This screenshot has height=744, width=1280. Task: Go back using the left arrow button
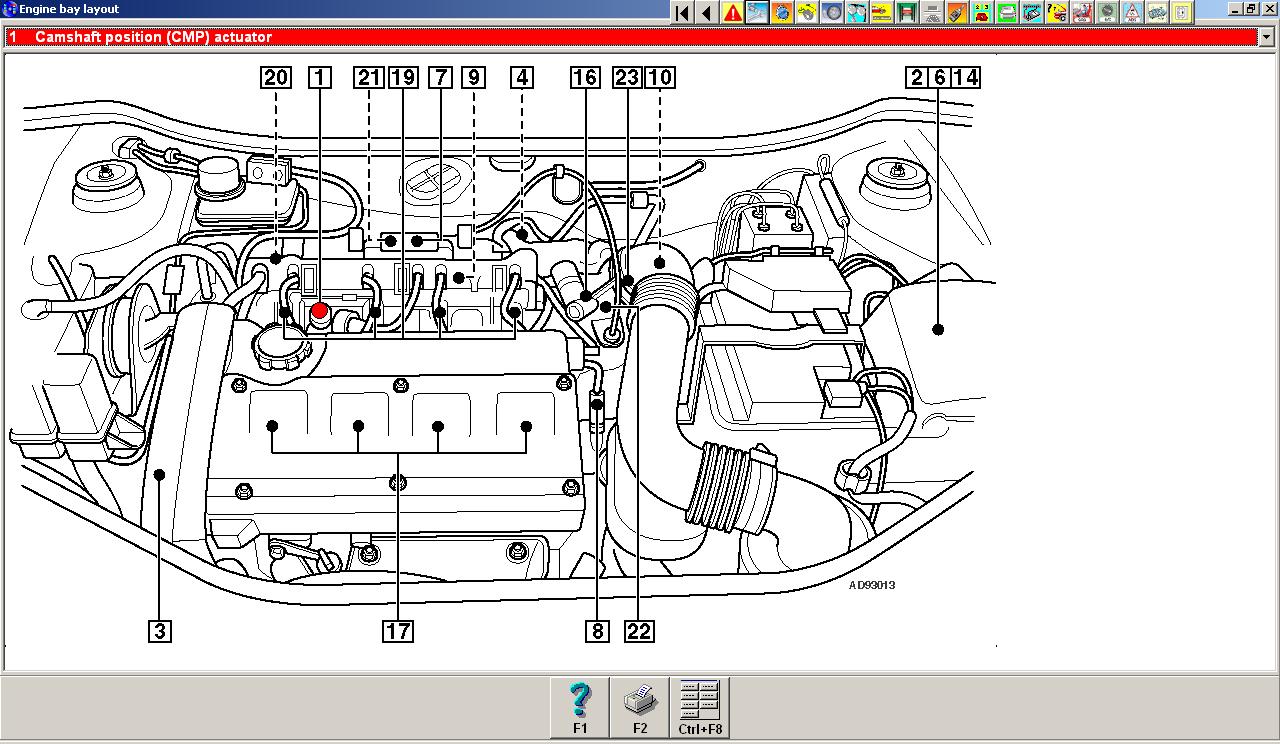[x=707, y=12]
